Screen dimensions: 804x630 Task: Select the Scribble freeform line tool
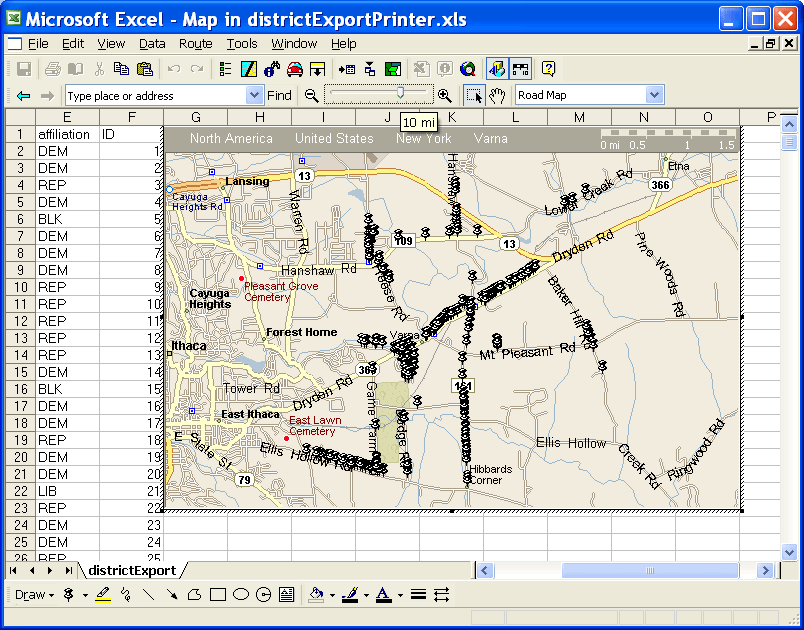[x=125, y=595]
